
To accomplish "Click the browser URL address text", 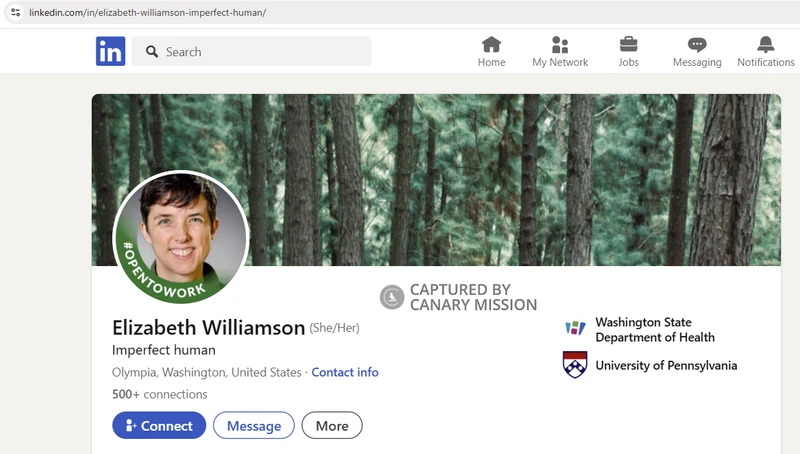I will (x=147, y=12).
